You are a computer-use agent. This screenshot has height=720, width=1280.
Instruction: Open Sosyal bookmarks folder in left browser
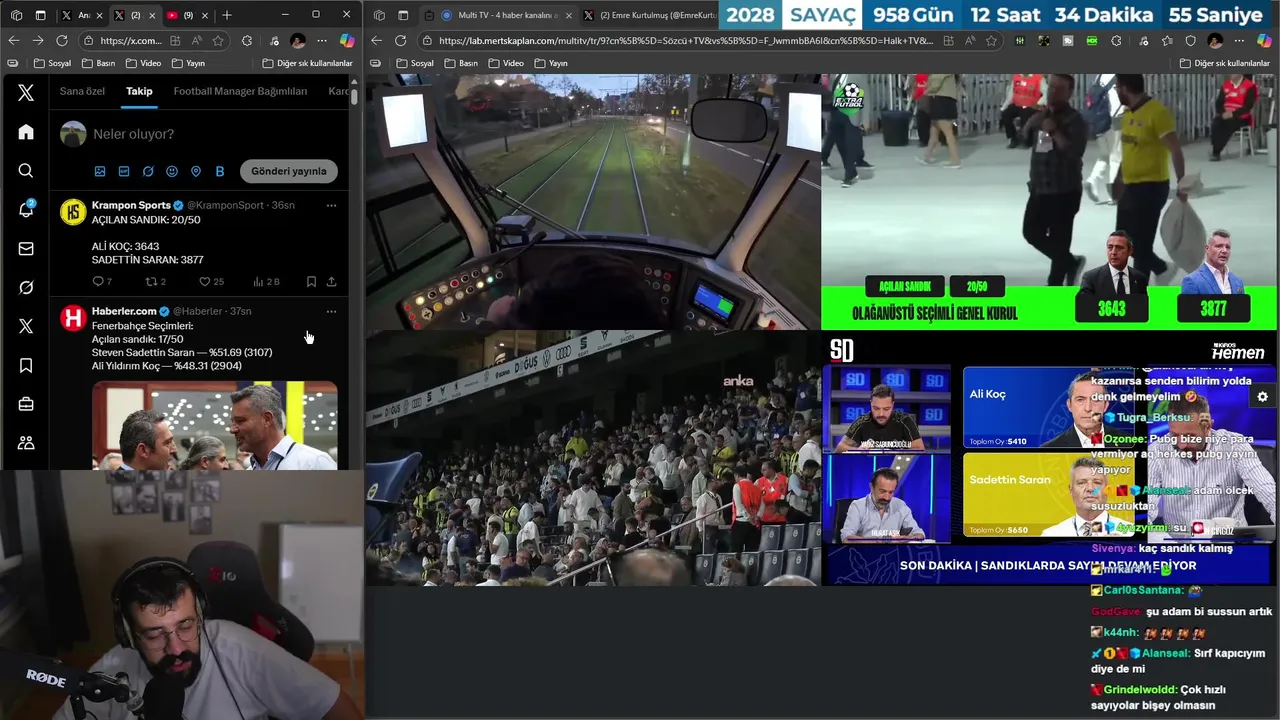(52, 63)
